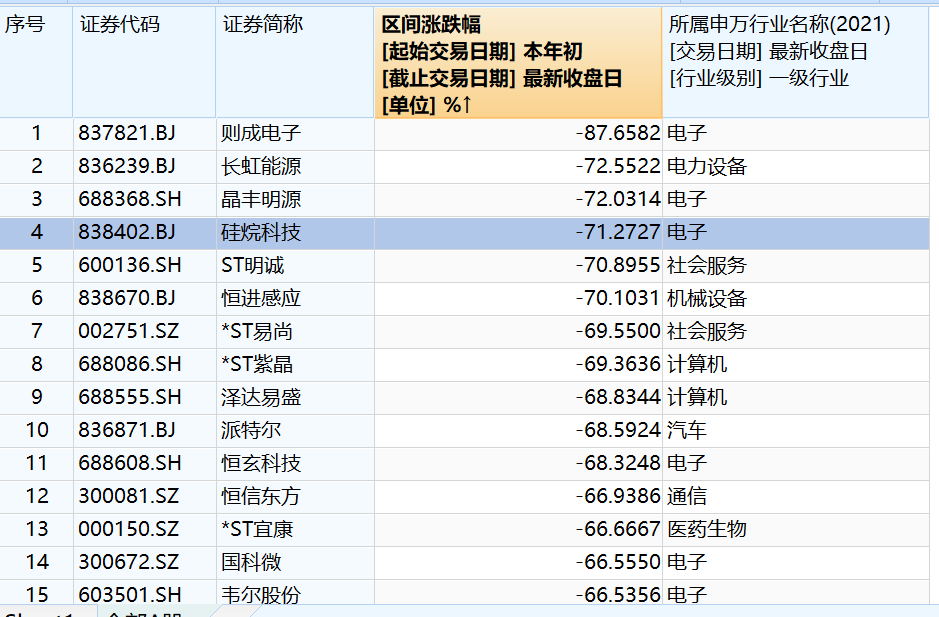Click the ascending sort arrow after %

point(467,105)
